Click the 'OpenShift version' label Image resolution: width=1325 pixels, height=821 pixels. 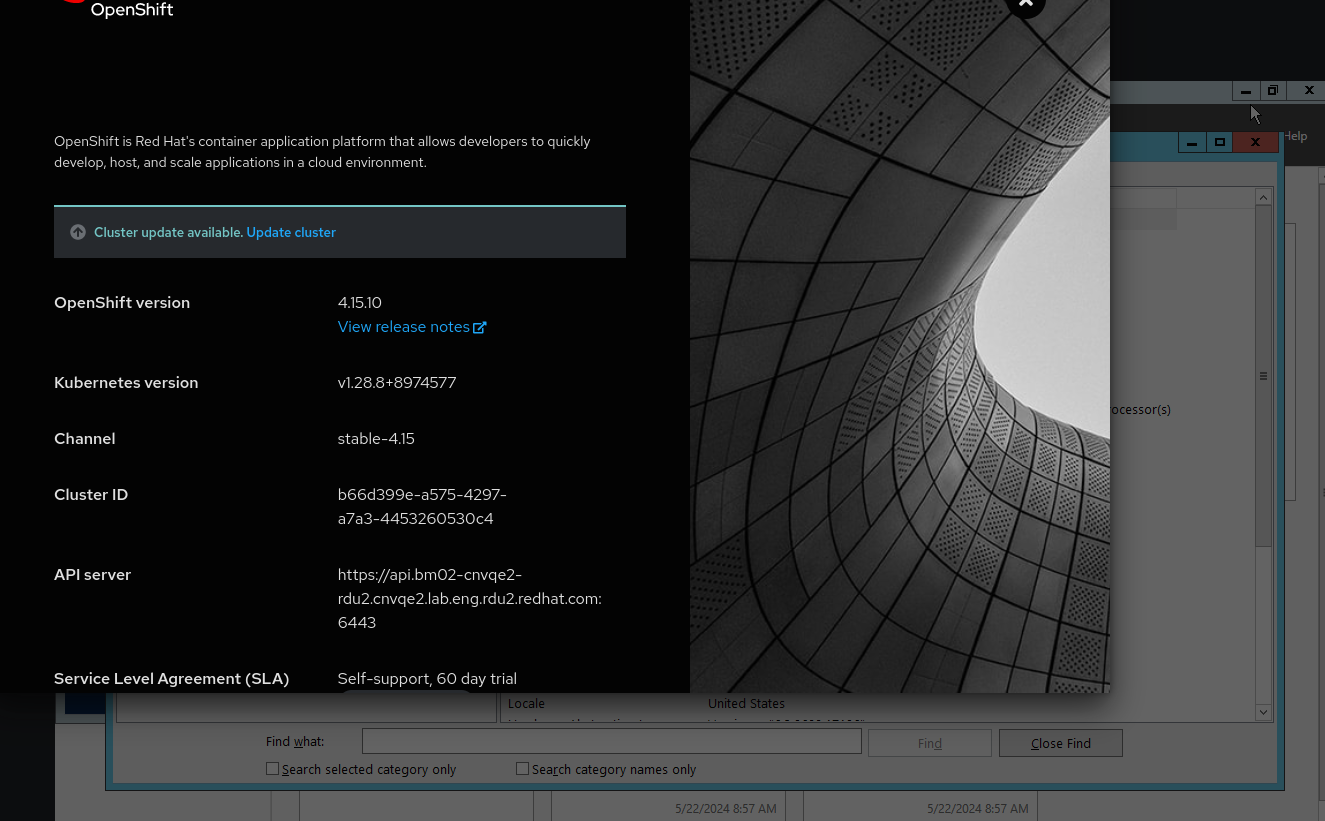122,303
